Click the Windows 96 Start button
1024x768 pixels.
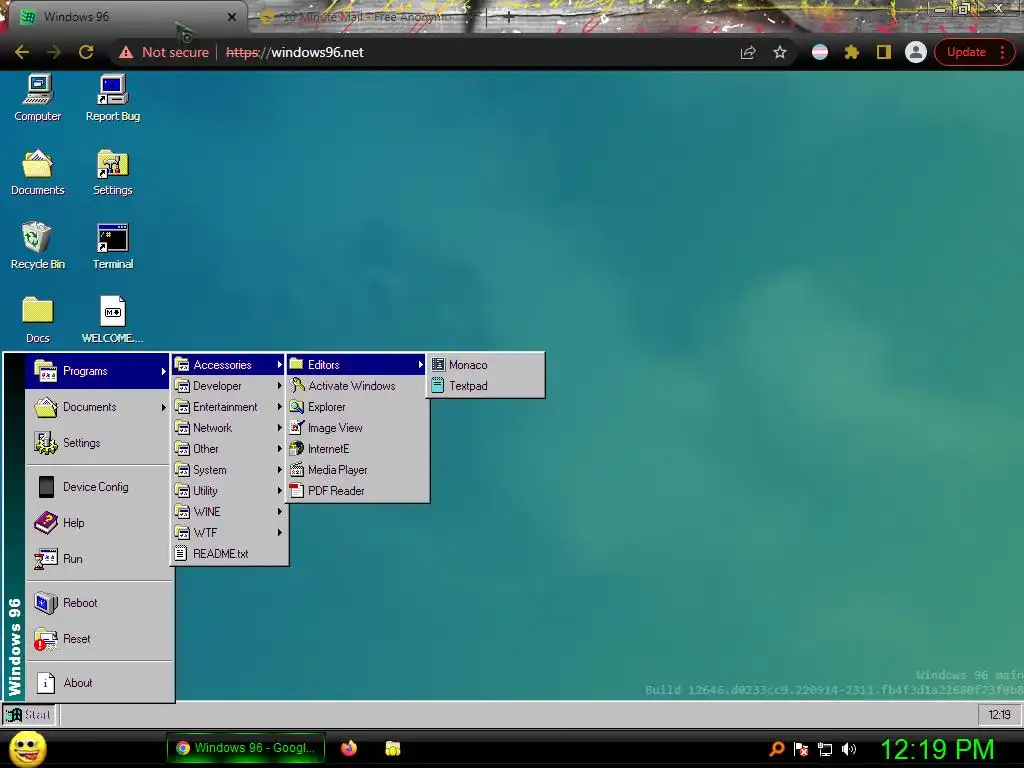pos(29,714)
